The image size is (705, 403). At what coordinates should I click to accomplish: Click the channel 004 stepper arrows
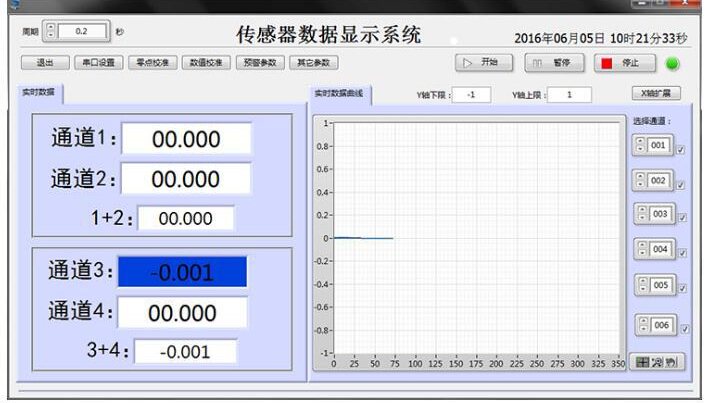[x=642, y=249]
